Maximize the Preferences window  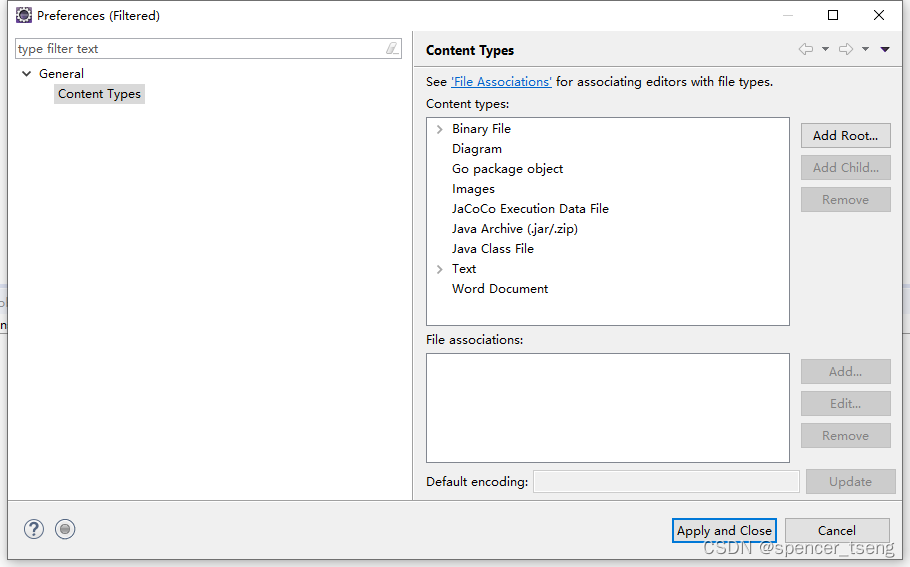tap(833, 15)
